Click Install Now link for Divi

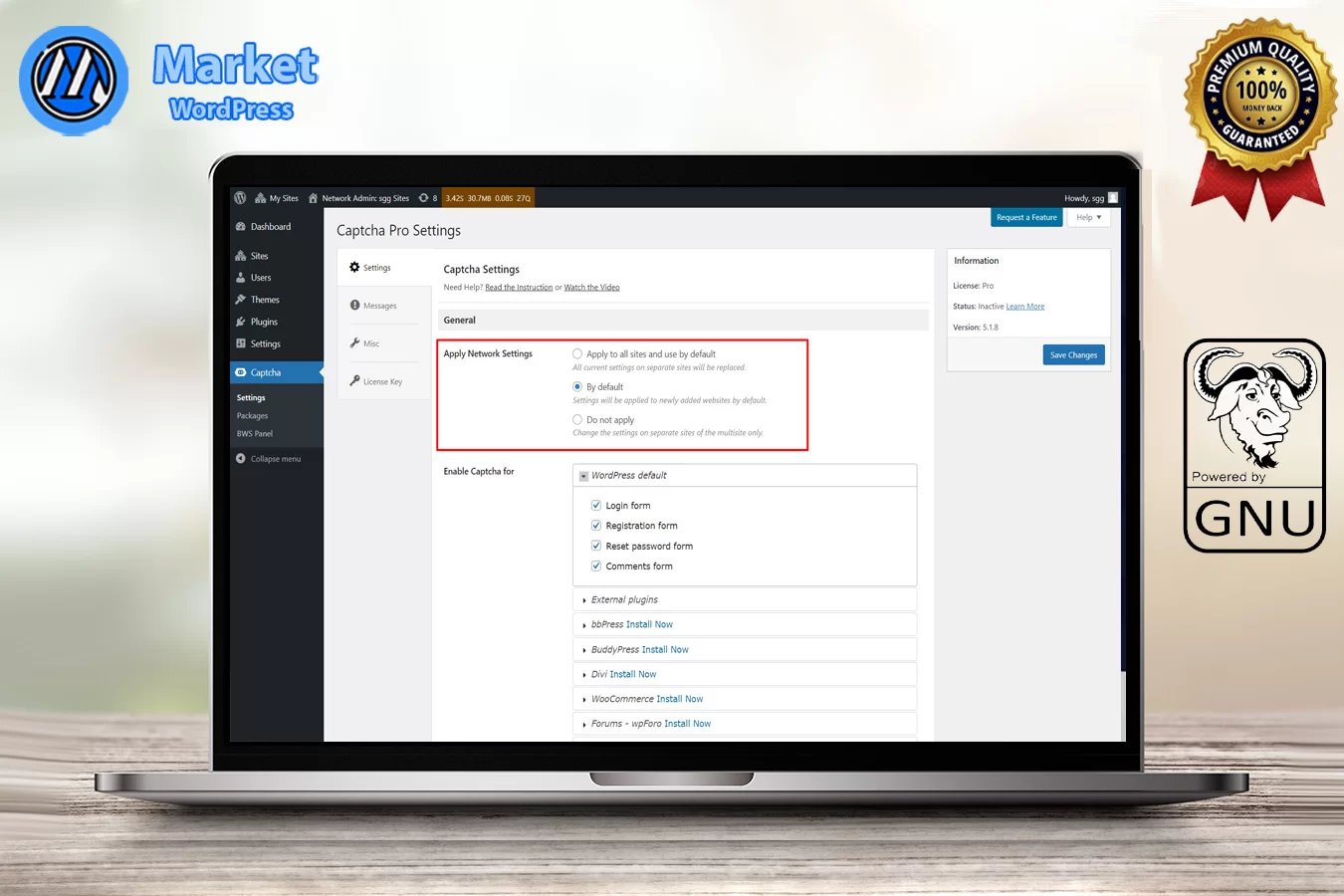[633, 674]
